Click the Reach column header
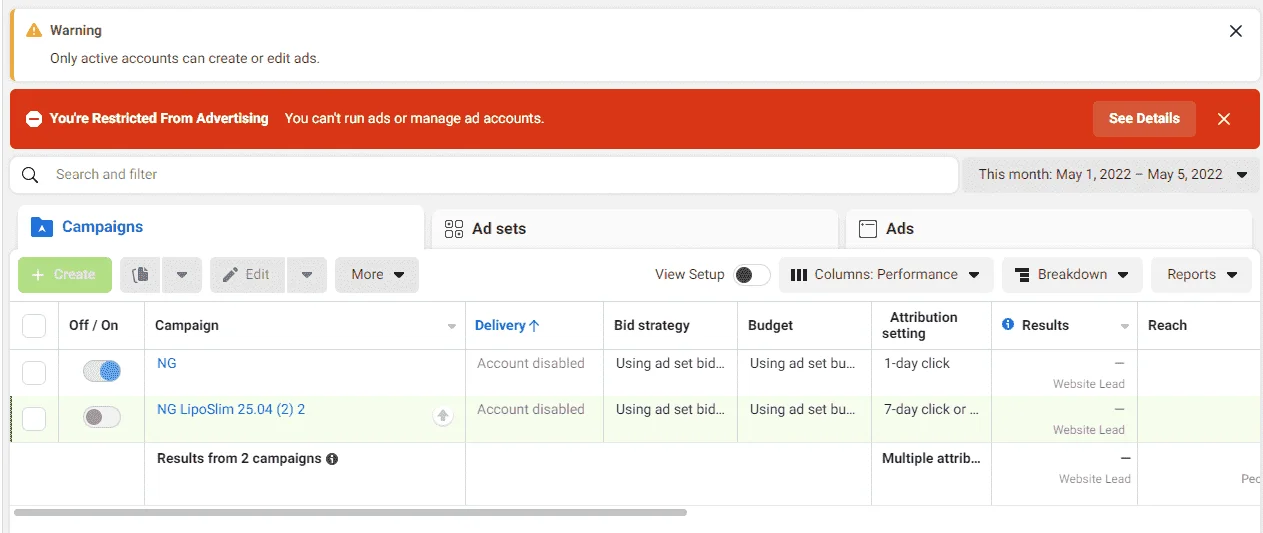This screenshot has width=1263, height=533. (x=1167, y=326)
